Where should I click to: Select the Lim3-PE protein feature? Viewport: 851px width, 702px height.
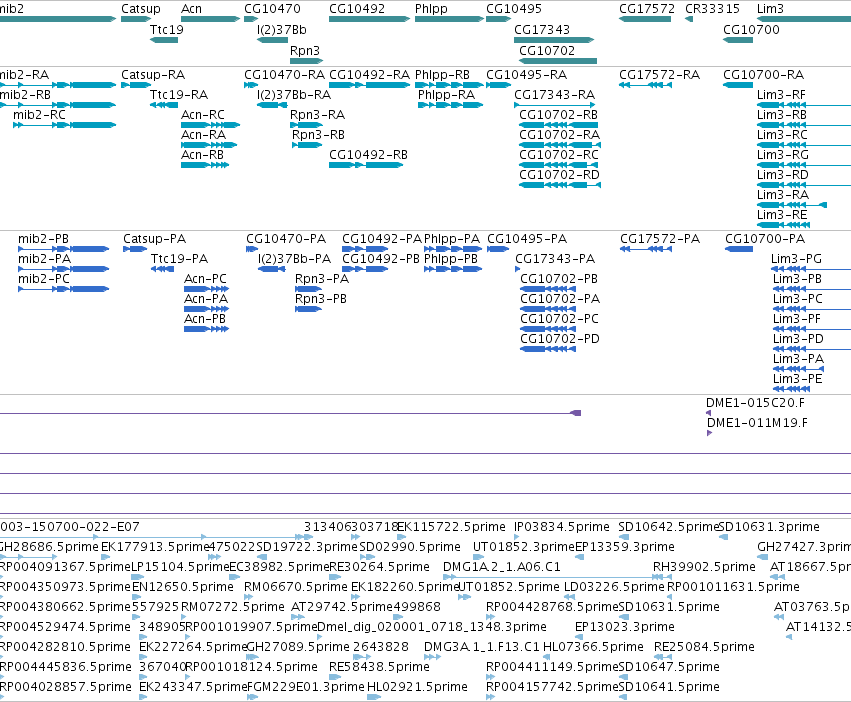pos(791,389)
